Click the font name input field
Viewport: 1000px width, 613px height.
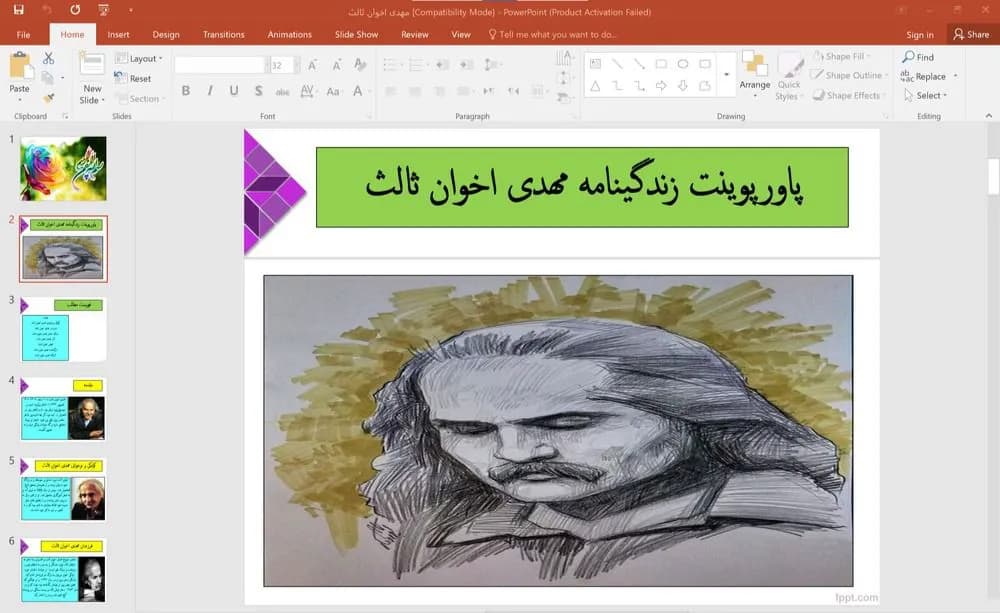[219, 65]
